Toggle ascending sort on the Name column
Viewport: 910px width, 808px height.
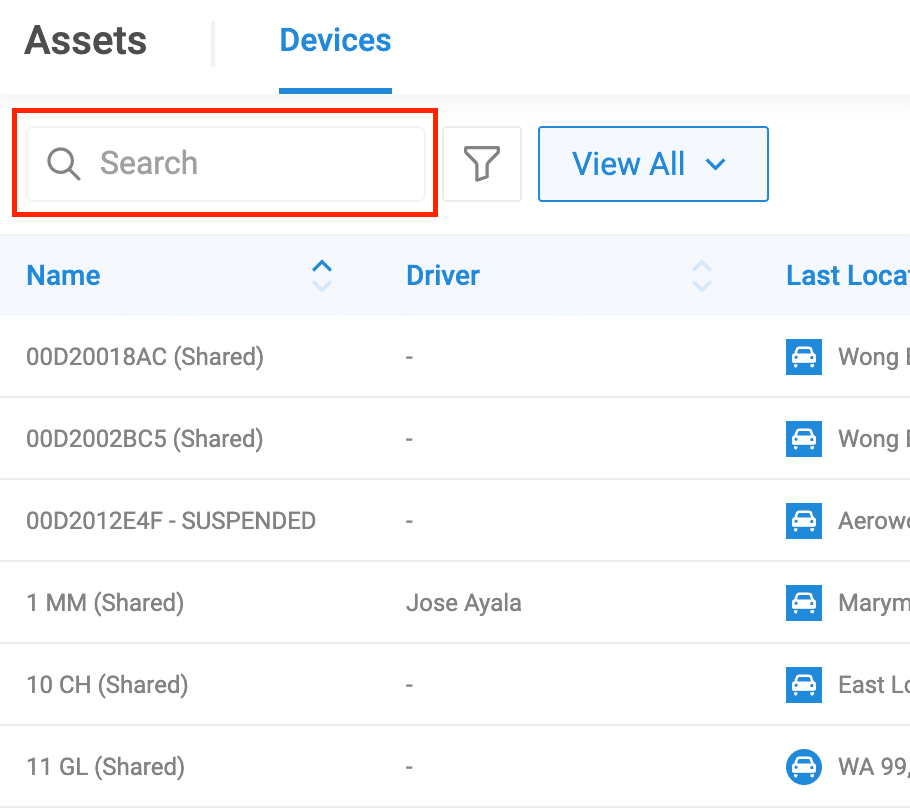coord(321,267)
